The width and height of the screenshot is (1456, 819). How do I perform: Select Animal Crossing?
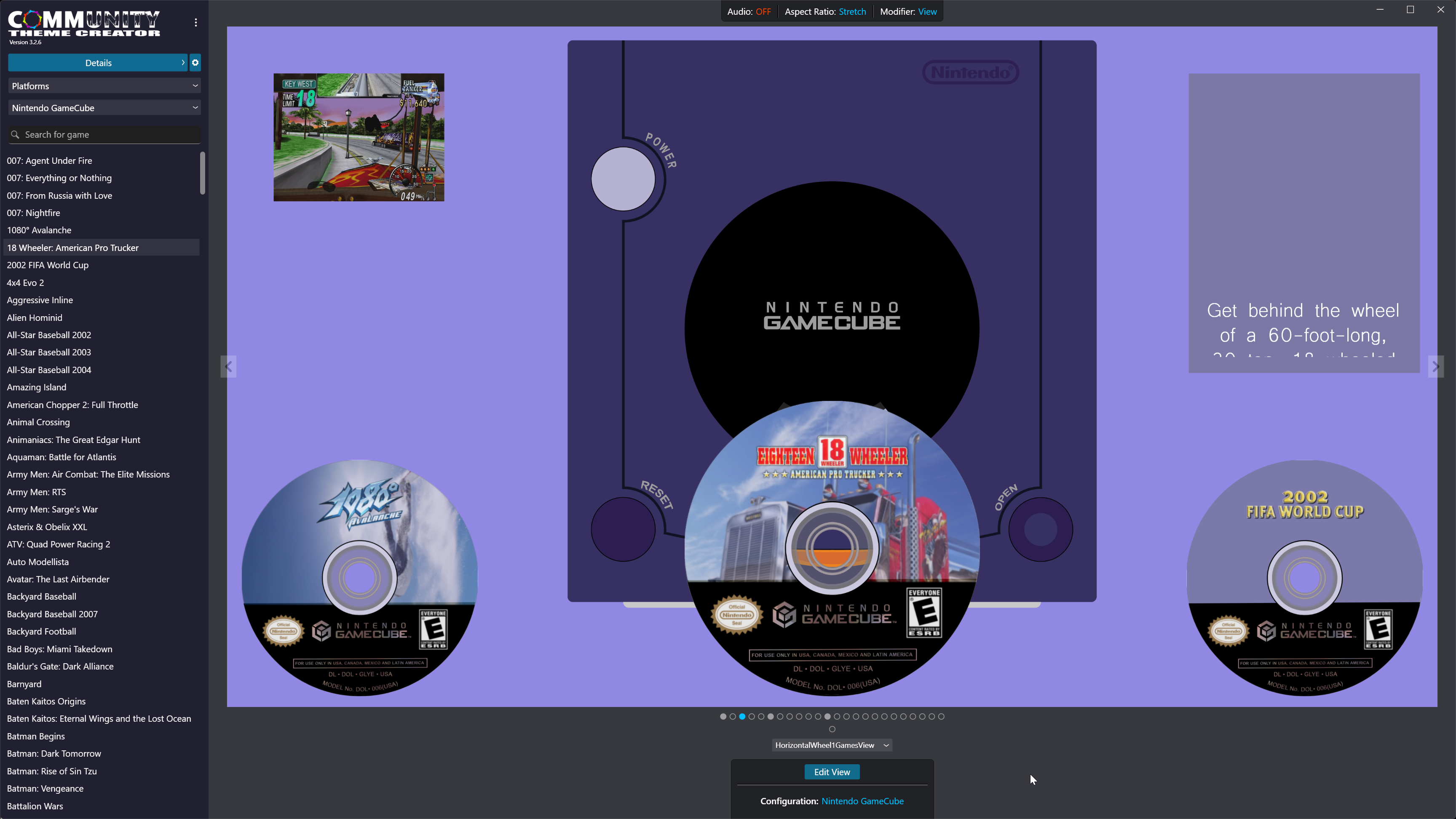[38, 422]
